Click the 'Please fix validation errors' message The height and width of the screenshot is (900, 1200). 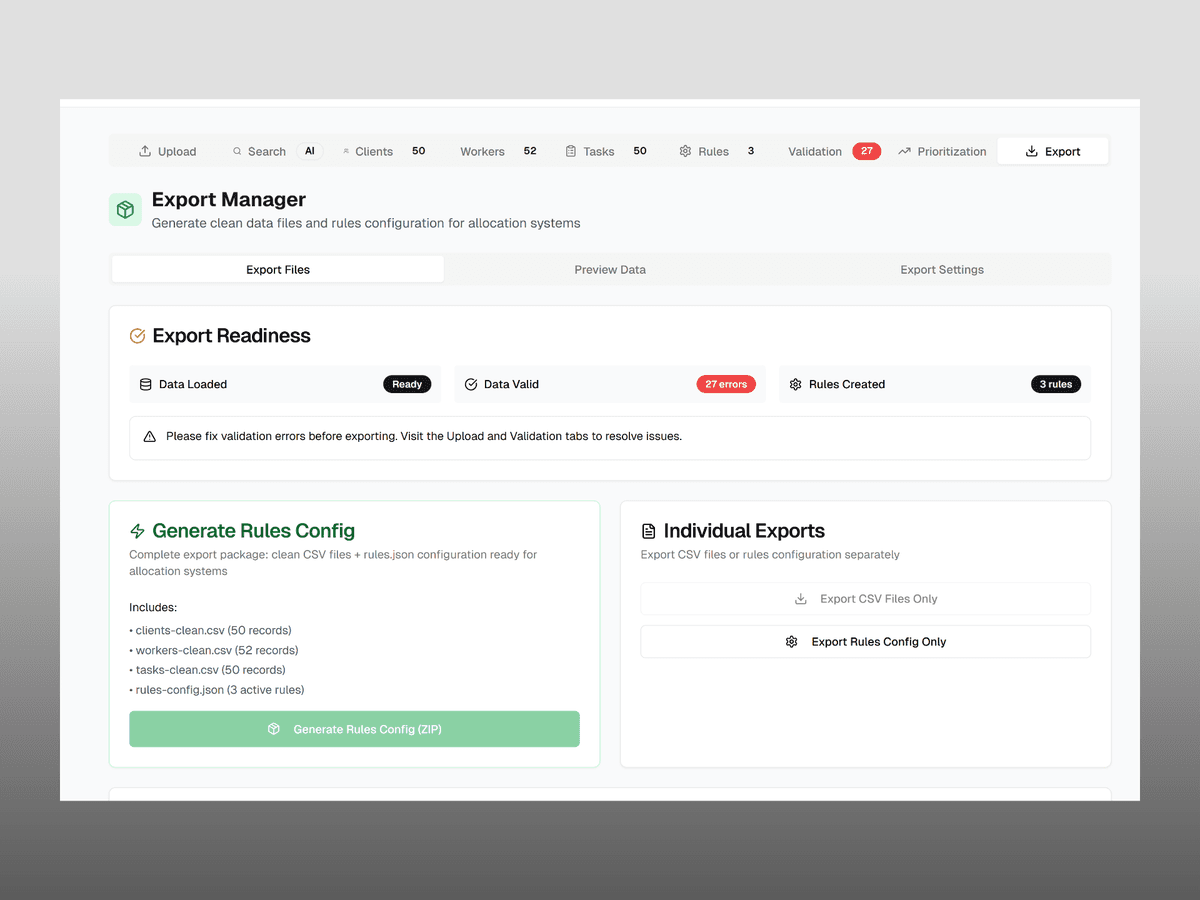(424, 437)
